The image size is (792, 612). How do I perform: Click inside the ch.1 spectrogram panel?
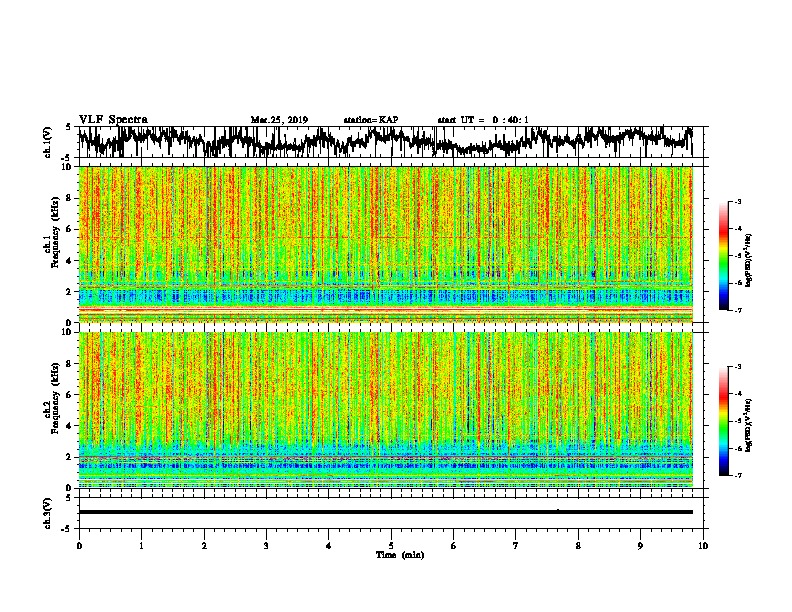point(385,244)
